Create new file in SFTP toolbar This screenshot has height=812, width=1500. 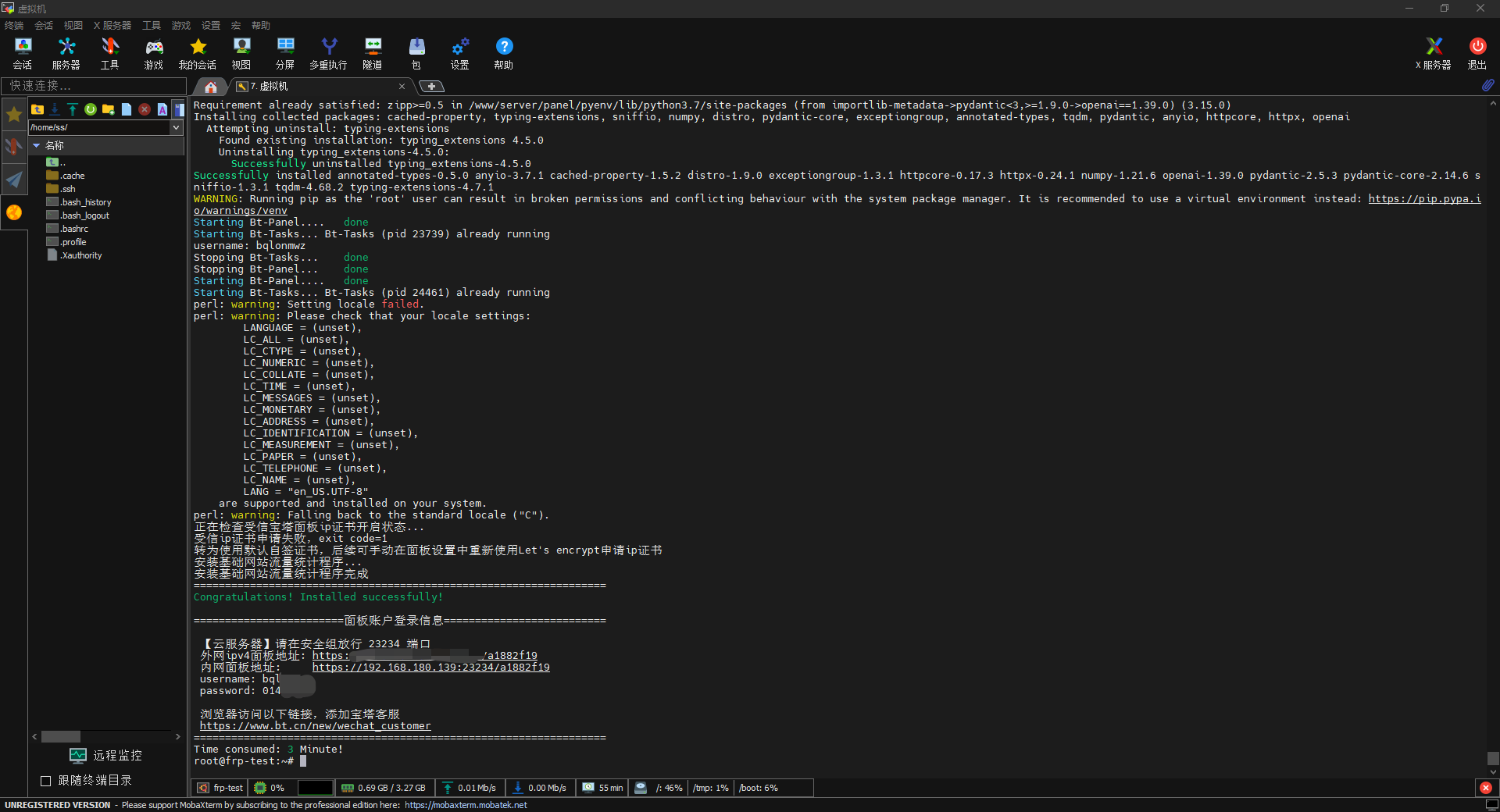point(127,109)
